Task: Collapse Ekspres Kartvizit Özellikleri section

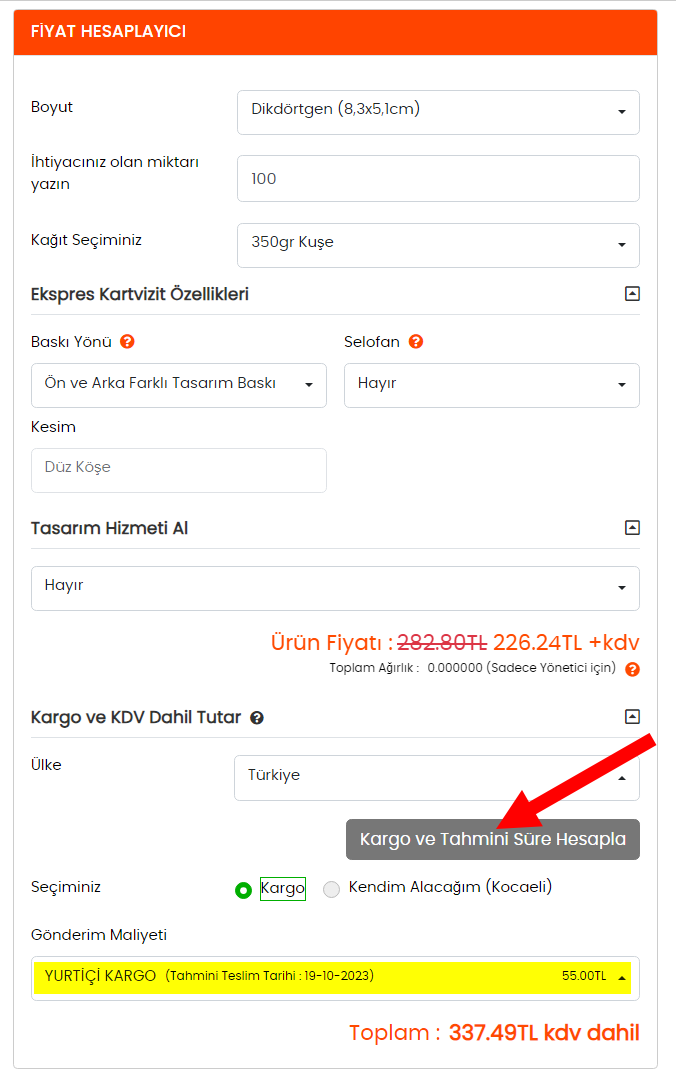Action: (631, 294)
